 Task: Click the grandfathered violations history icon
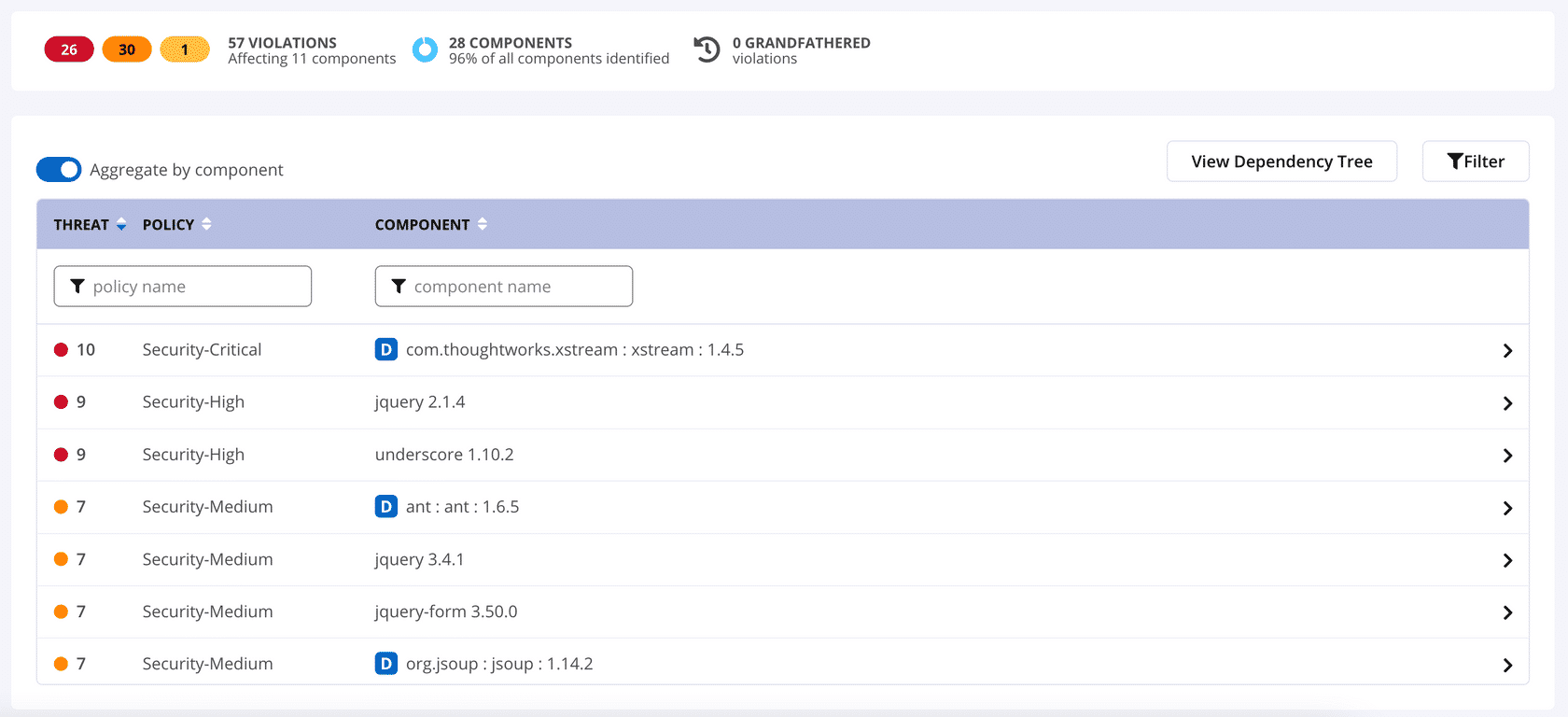tap(707, 49)
